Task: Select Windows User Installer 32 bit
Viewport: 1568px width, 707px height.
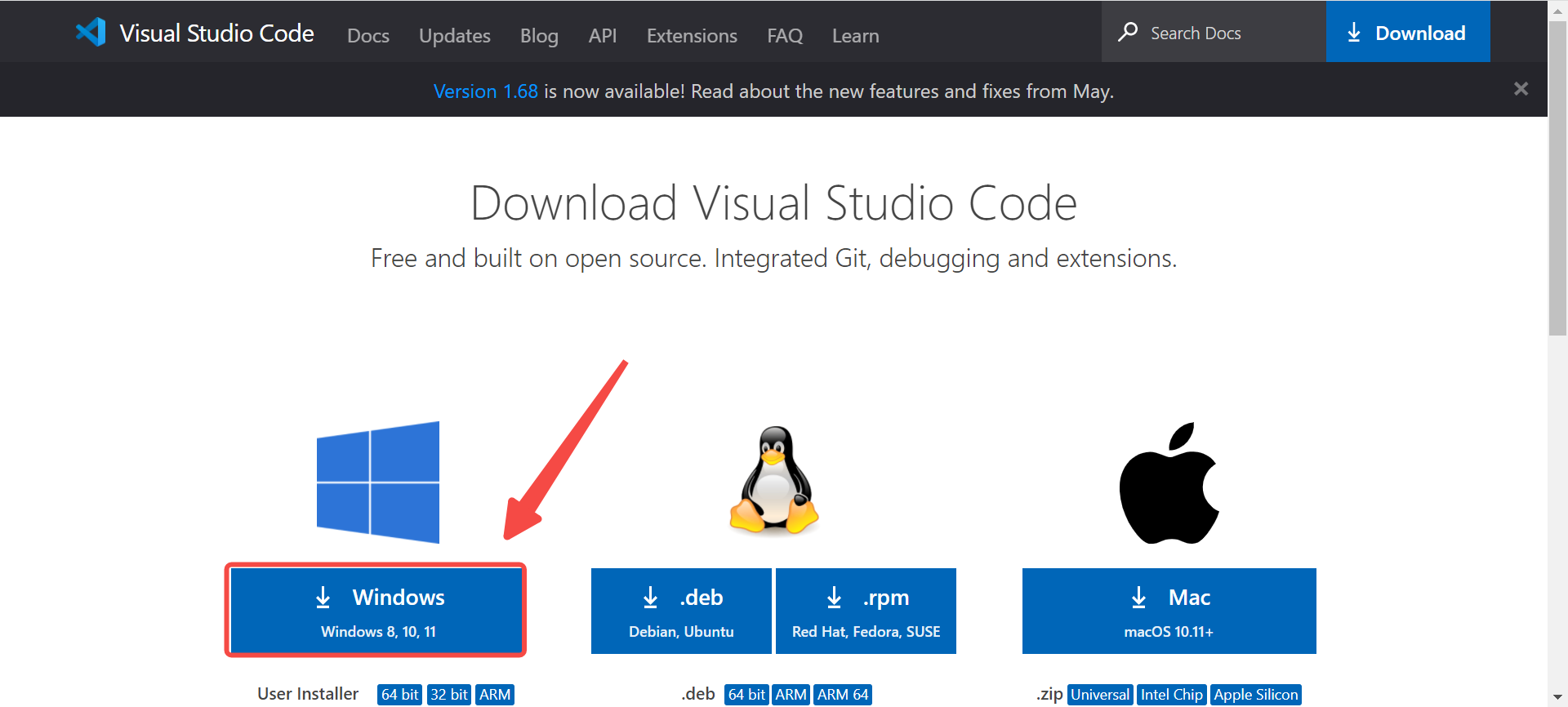Action: click(449, 695)
